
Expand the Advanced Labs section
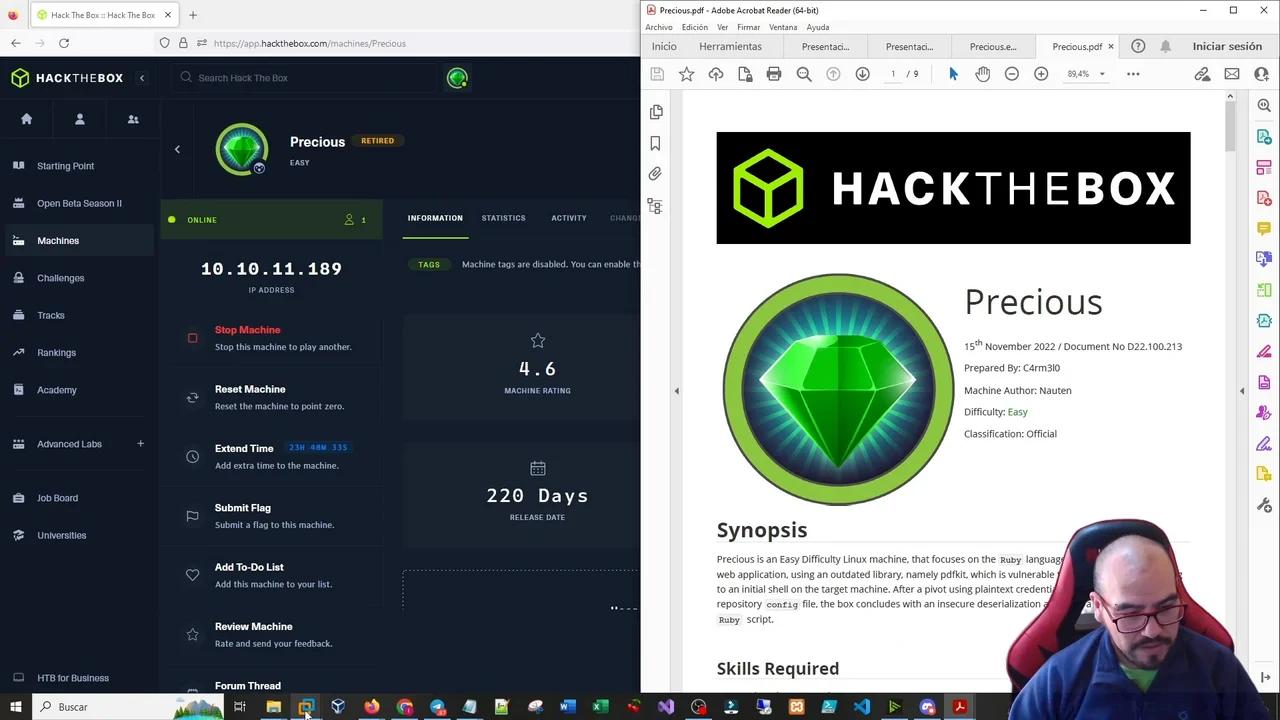tap(140, 443)
